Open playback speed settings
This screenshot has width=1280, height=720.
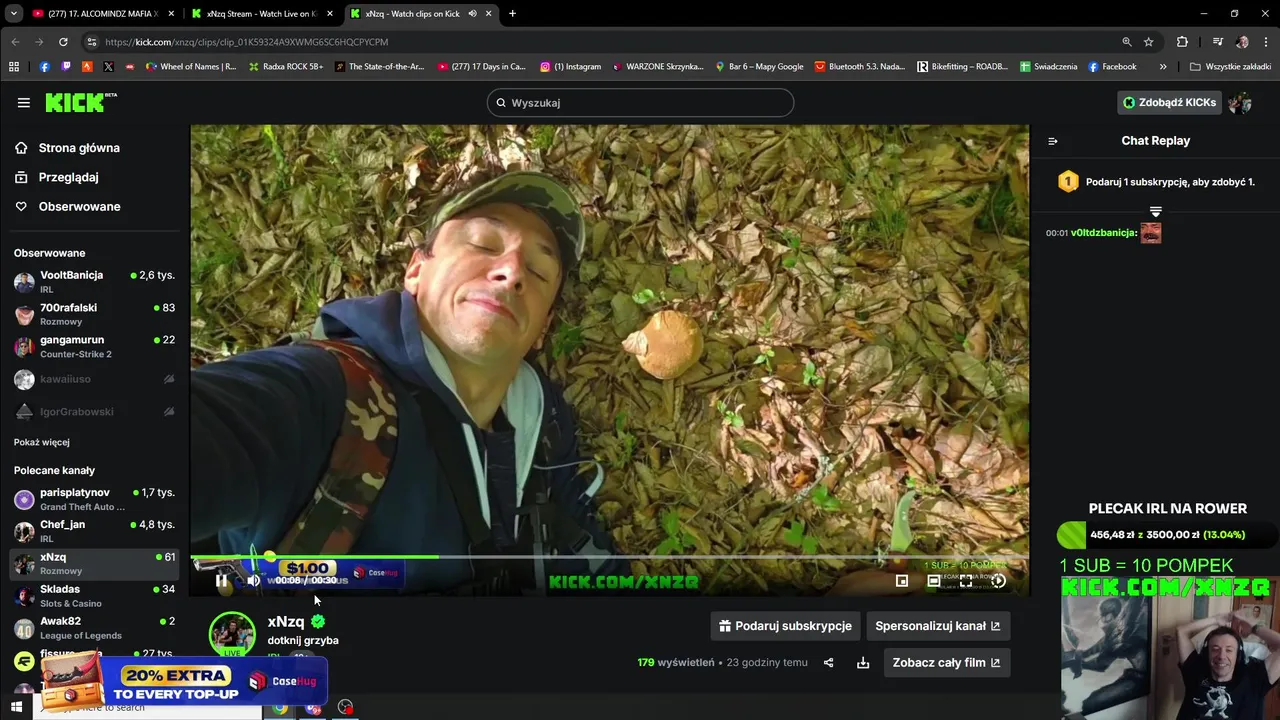(998, 580)
